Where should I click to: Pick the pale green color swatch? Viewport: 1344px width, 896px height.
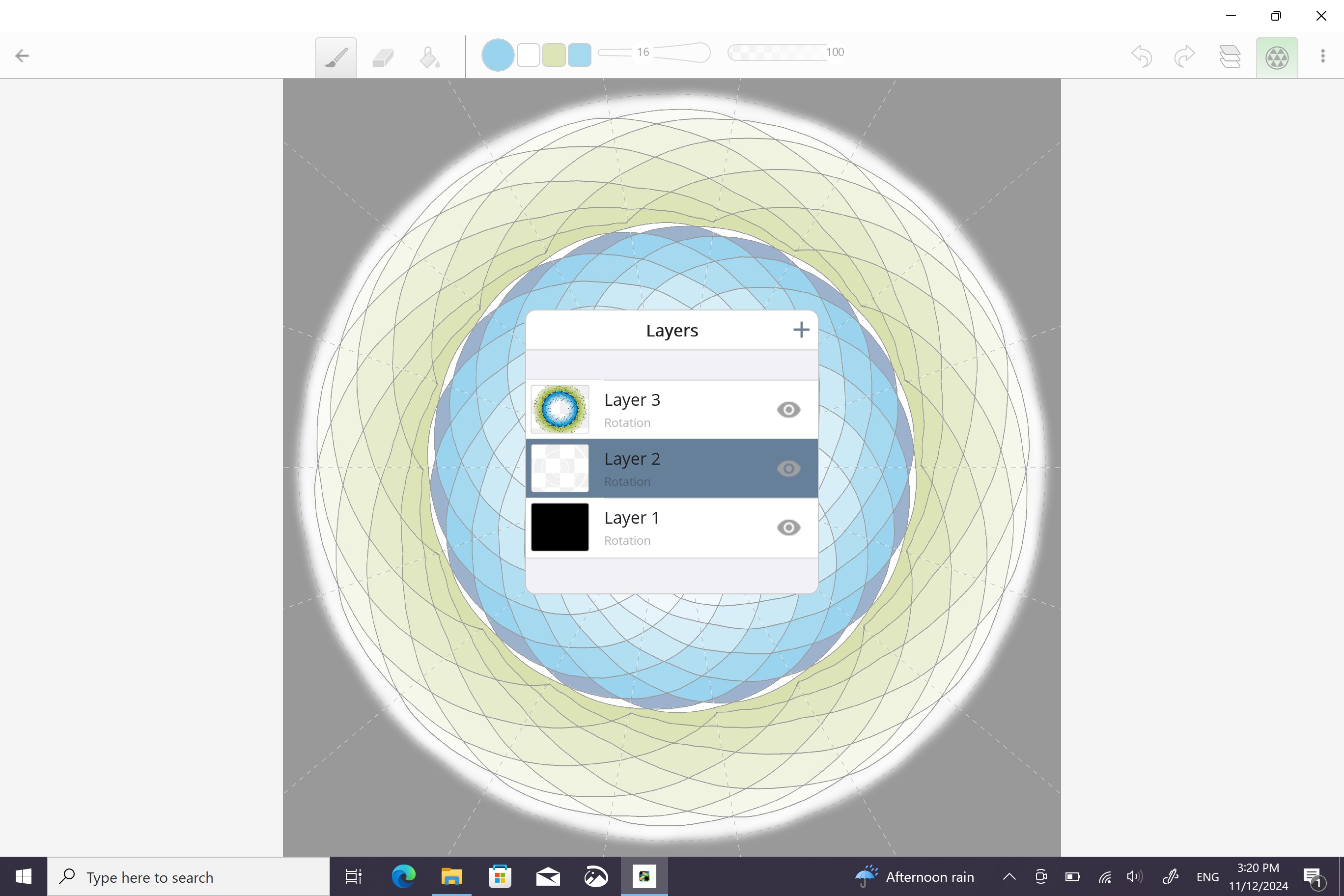554,55
